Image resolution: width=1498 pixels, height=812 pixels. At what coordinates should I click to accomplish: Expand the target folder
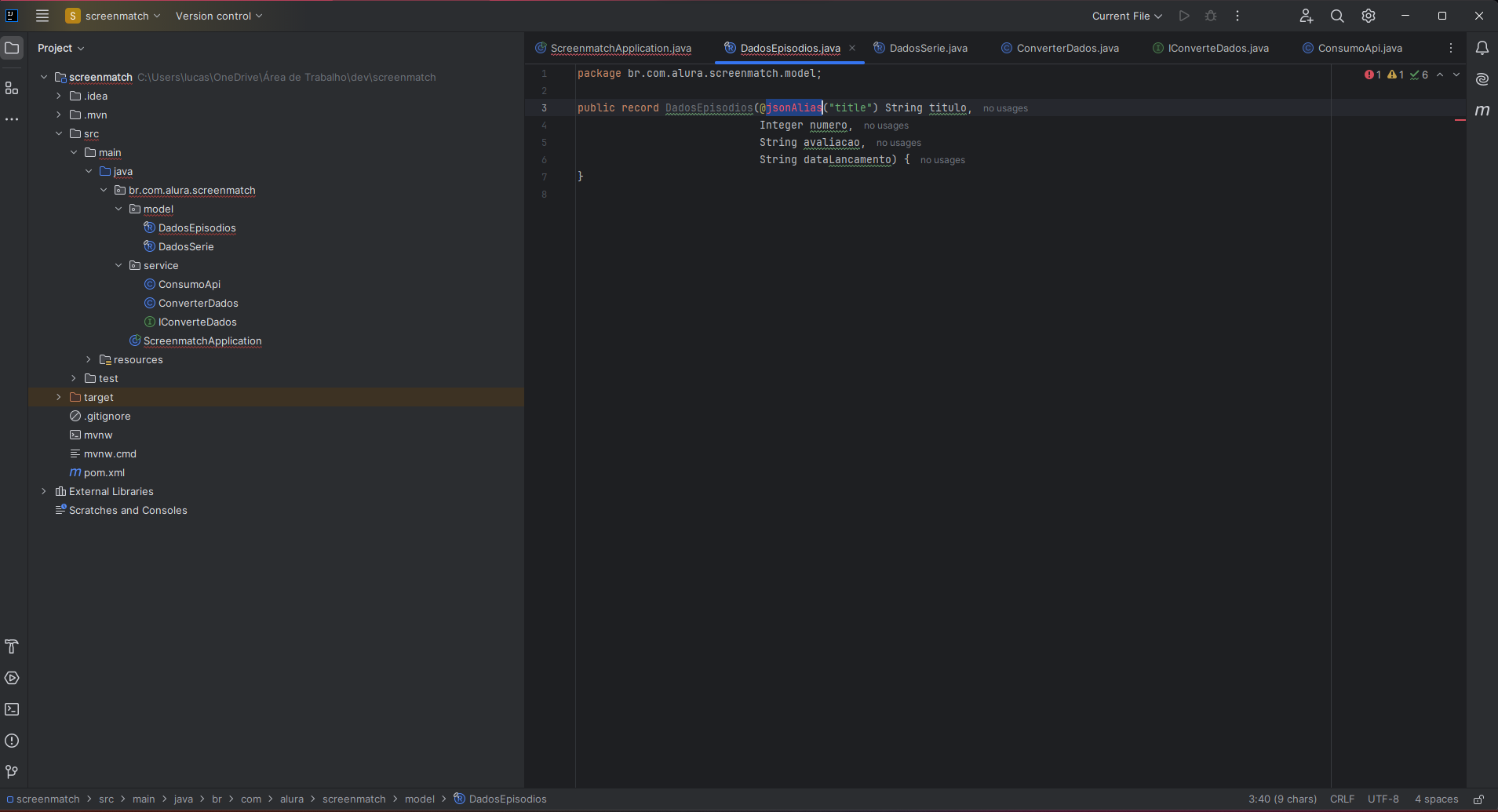[x=59, y=397]
